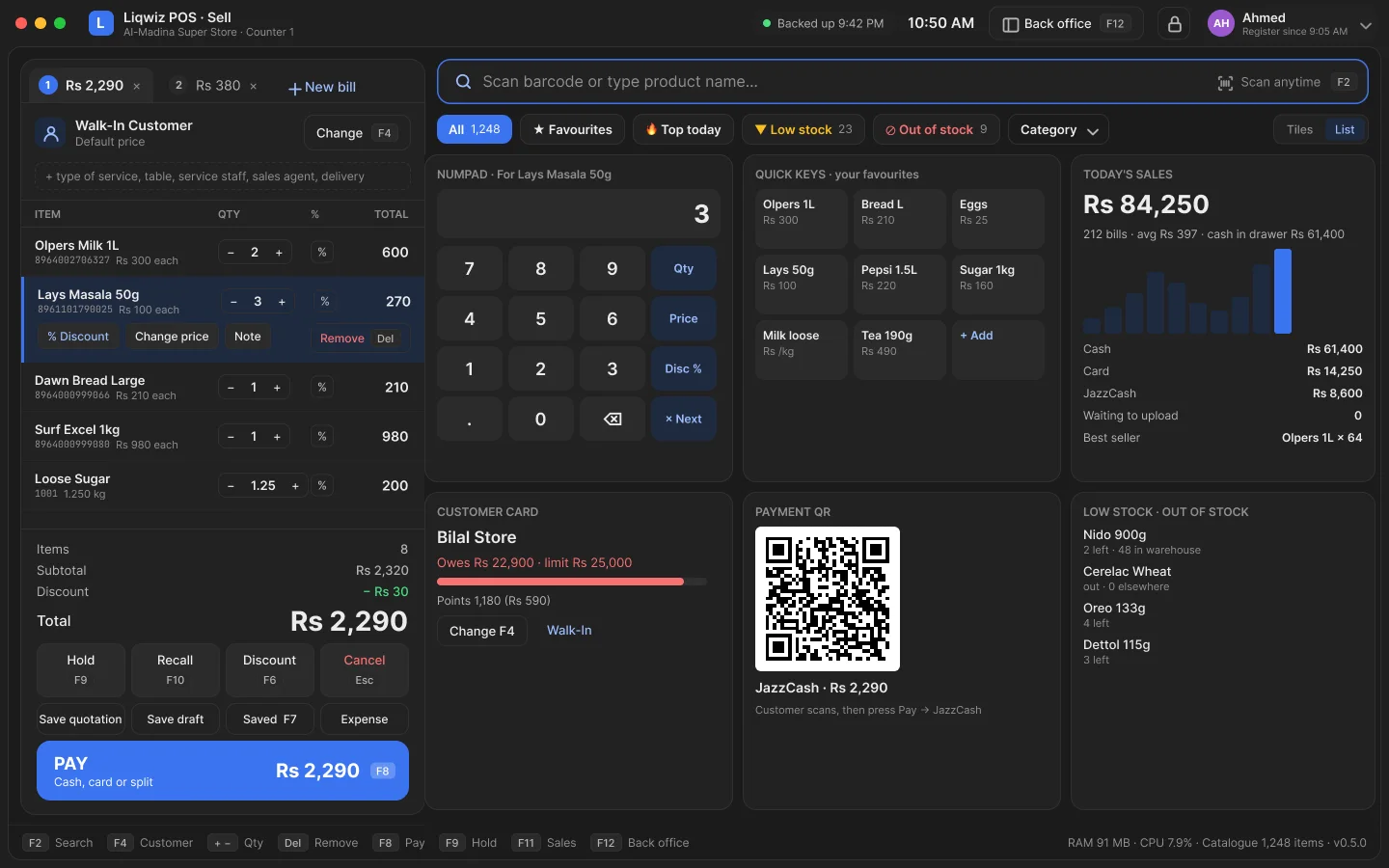This screenshot has height=868, width=1389.
Task: Close the Rs 380 bill tab
Action: 254,87
